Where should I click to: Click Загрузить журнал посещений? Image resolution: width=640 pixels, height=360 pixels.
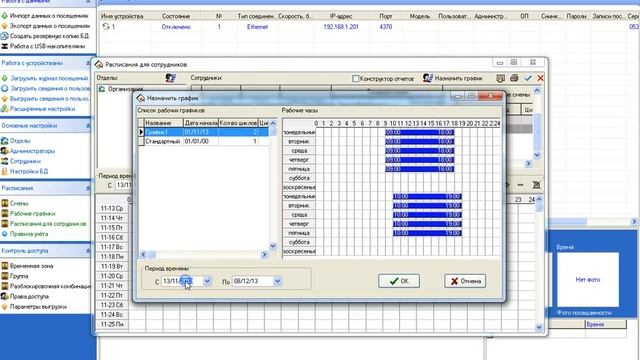(49, 78)
